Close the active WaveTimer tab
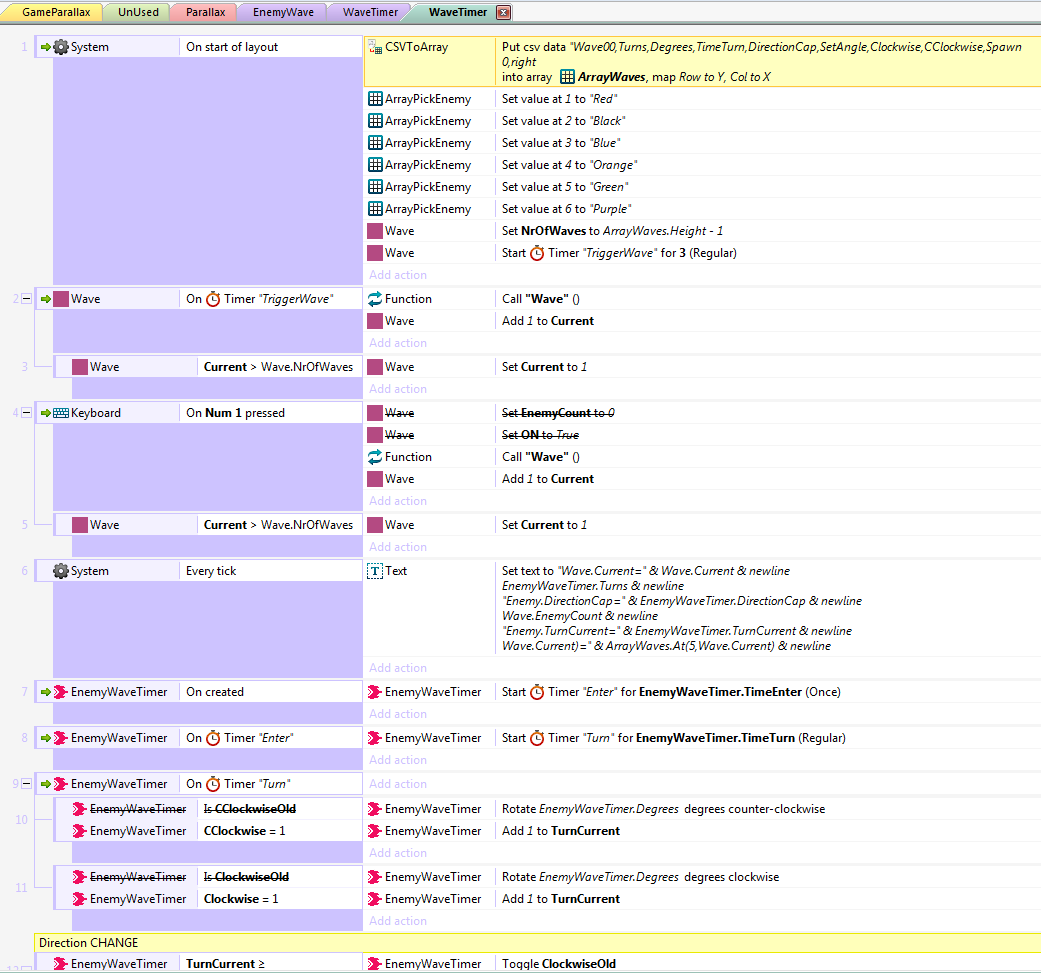This screenshot has height=973, width=1041. [x=504, y=12]
